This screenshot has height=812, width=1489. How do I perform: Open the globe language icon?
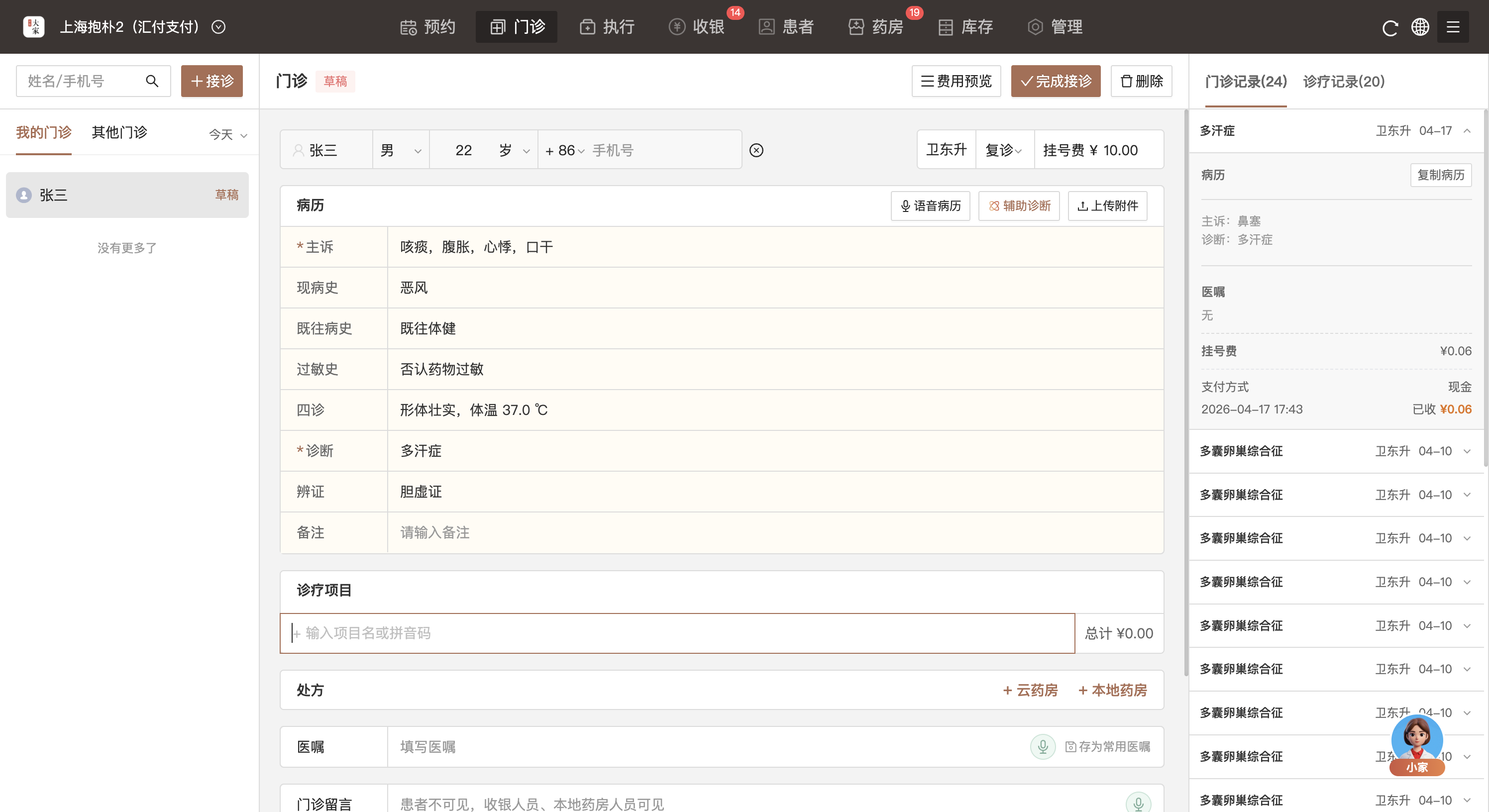(1420, 27)
